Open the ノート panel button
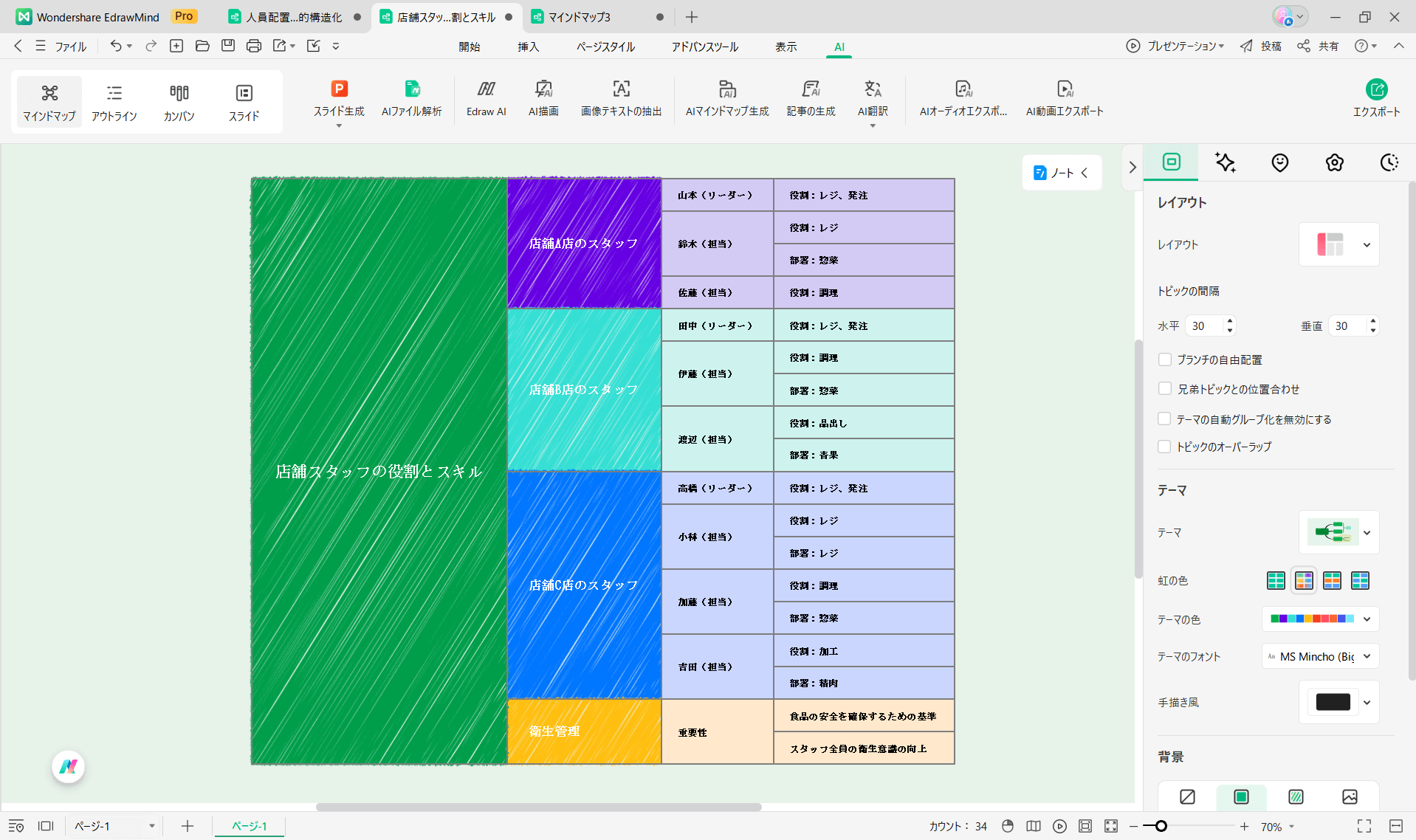This screenshot has height=840, width=1416. (1061, 173)
